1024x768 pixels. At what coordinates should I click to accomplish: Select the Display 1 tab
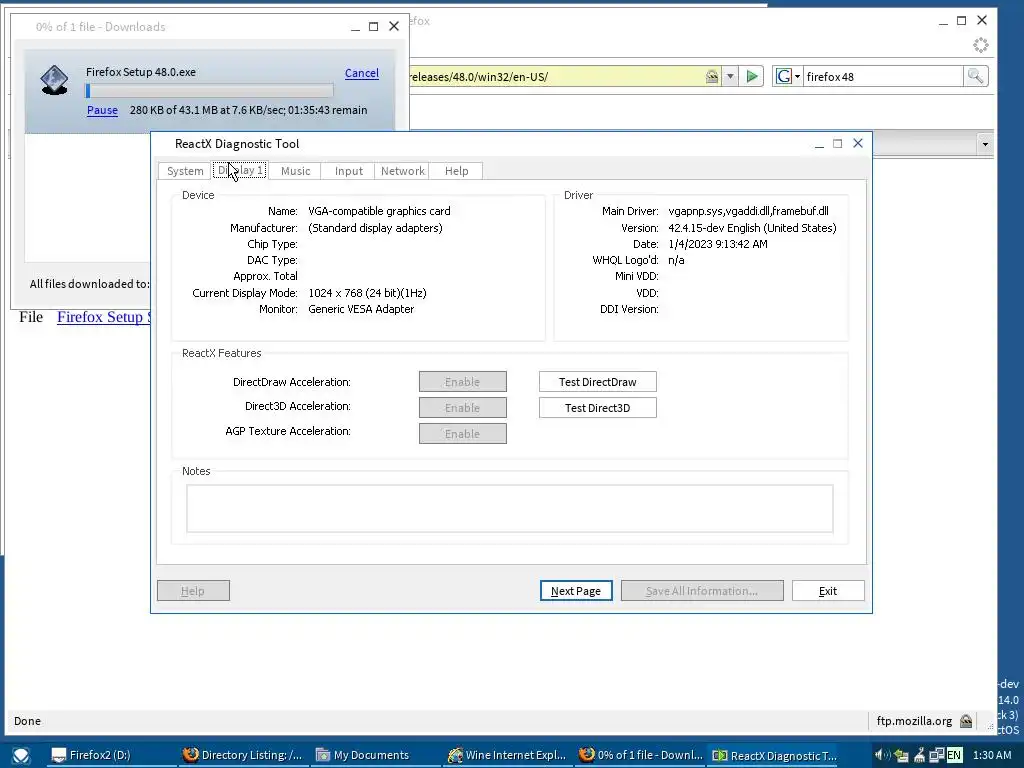pyautogui.click(x=240, y=170)
